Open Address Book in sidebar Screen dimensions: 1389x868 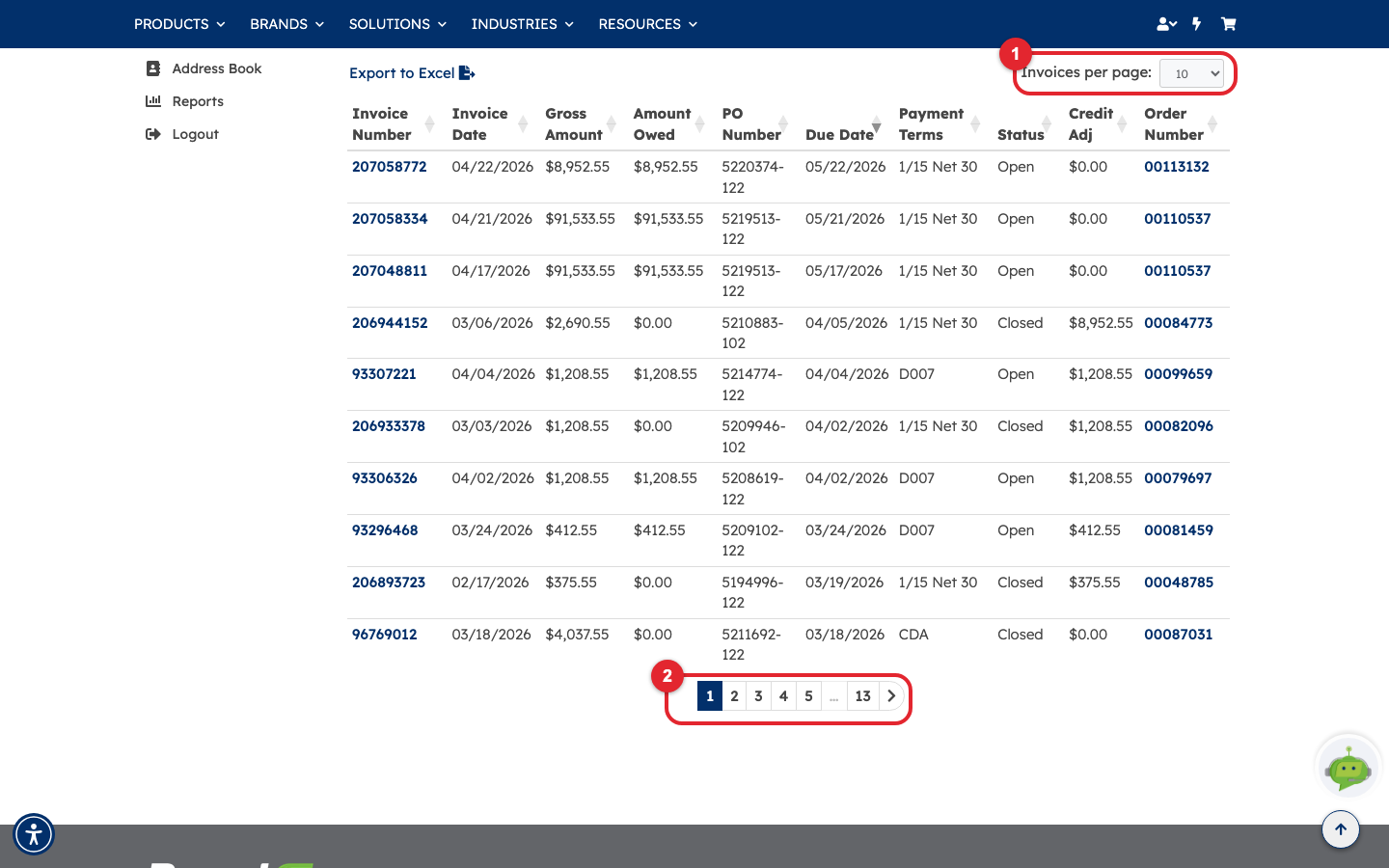point(204,68)
